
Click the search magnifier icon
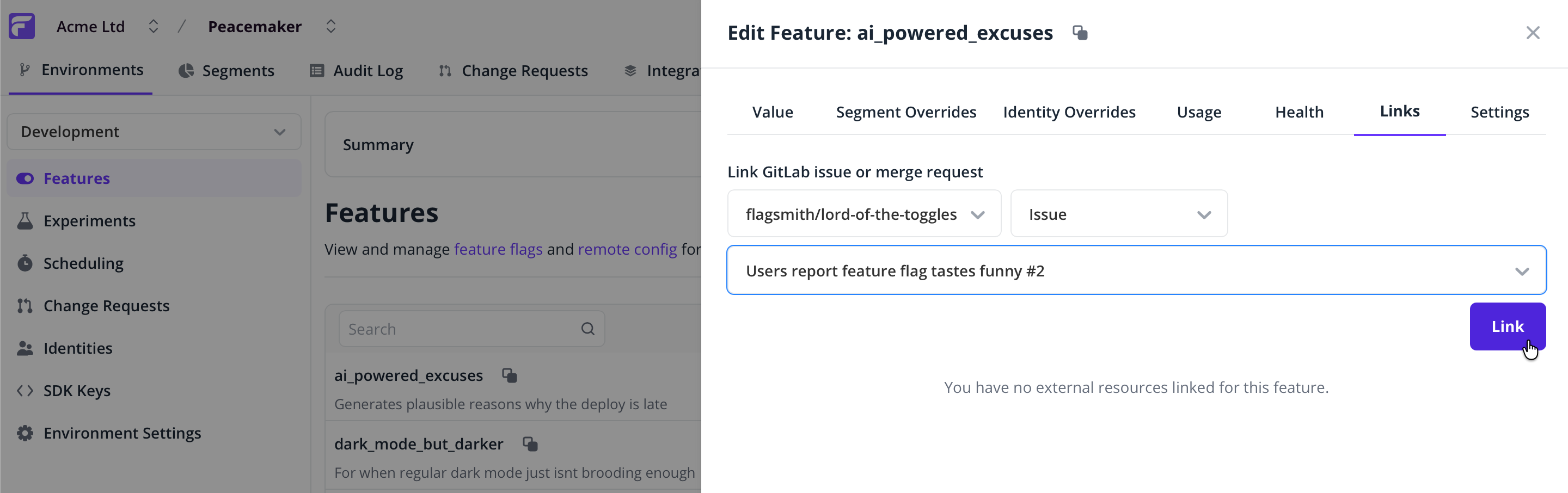pos(587,328)
